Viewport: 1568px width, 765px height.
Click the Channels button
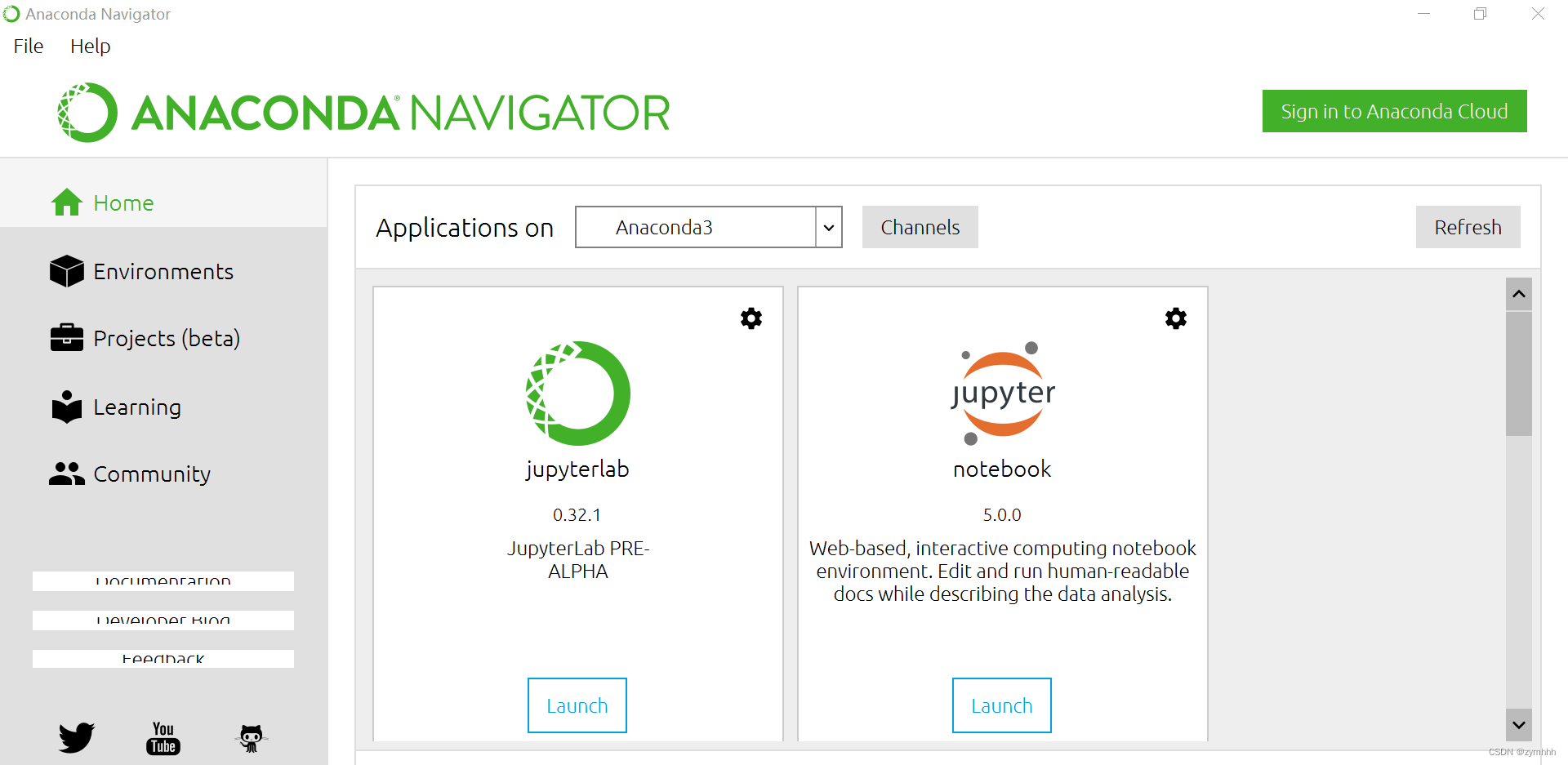point(920,227)
